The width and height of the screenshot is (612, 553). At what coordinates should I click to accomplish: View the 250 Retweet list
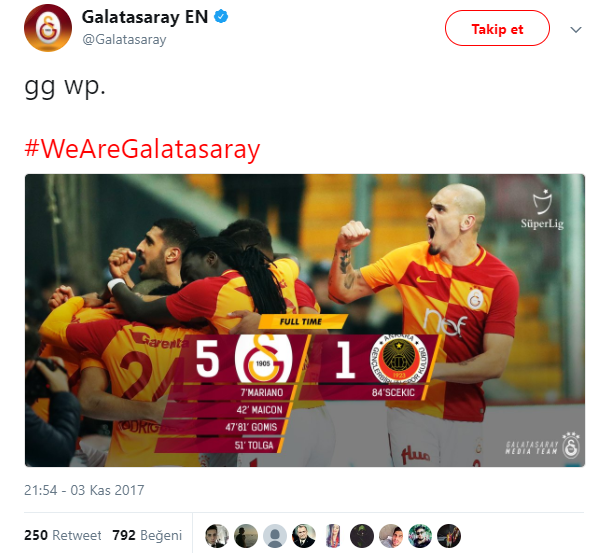(x=62, y=535)
